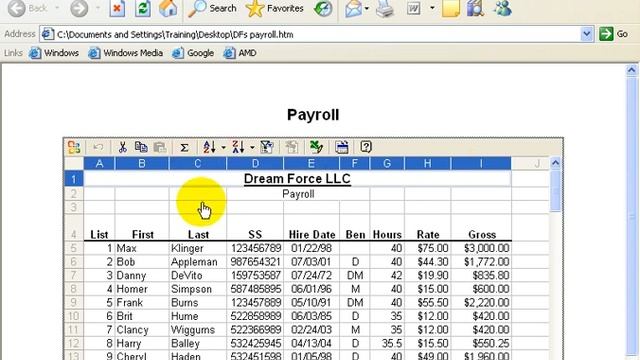This screenshot has height=360, width=640.
Task: Open the Sort Ascending dropdown arrow
Action: pos(223,147)
